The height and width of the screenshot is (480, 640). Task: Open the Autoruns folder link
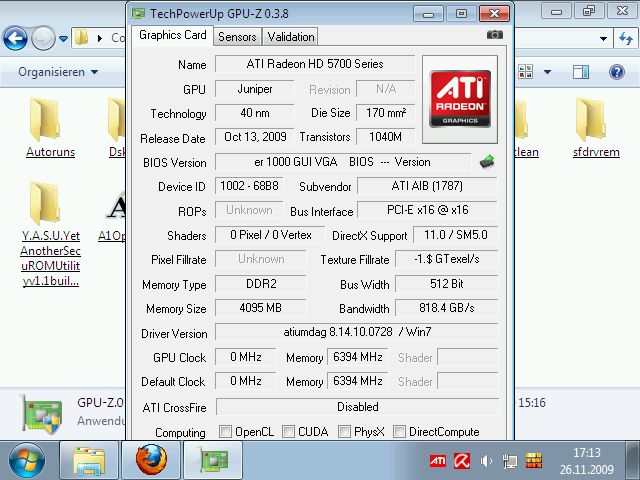[x=51, y=152]
